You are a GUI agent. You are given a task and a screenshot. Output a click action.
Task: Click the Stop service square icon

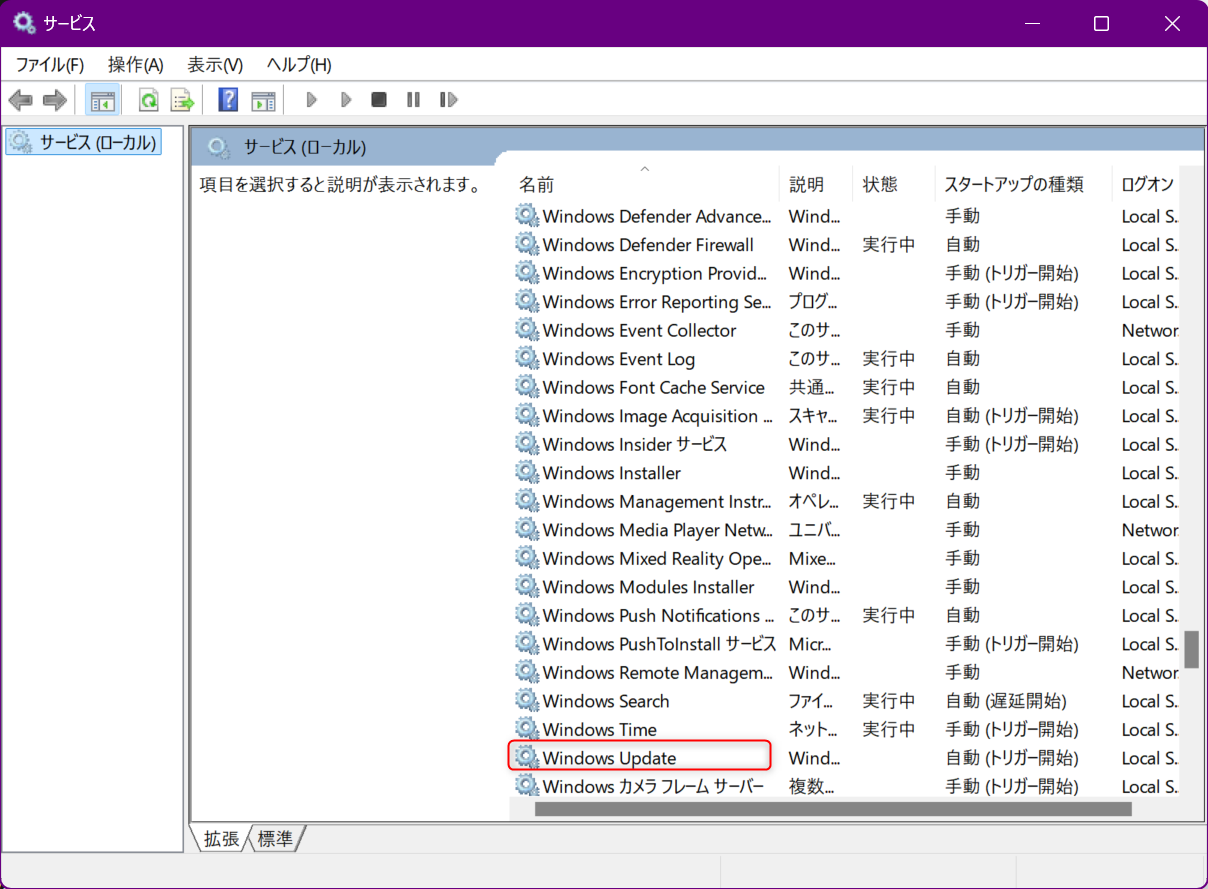[x=379, y=100]
